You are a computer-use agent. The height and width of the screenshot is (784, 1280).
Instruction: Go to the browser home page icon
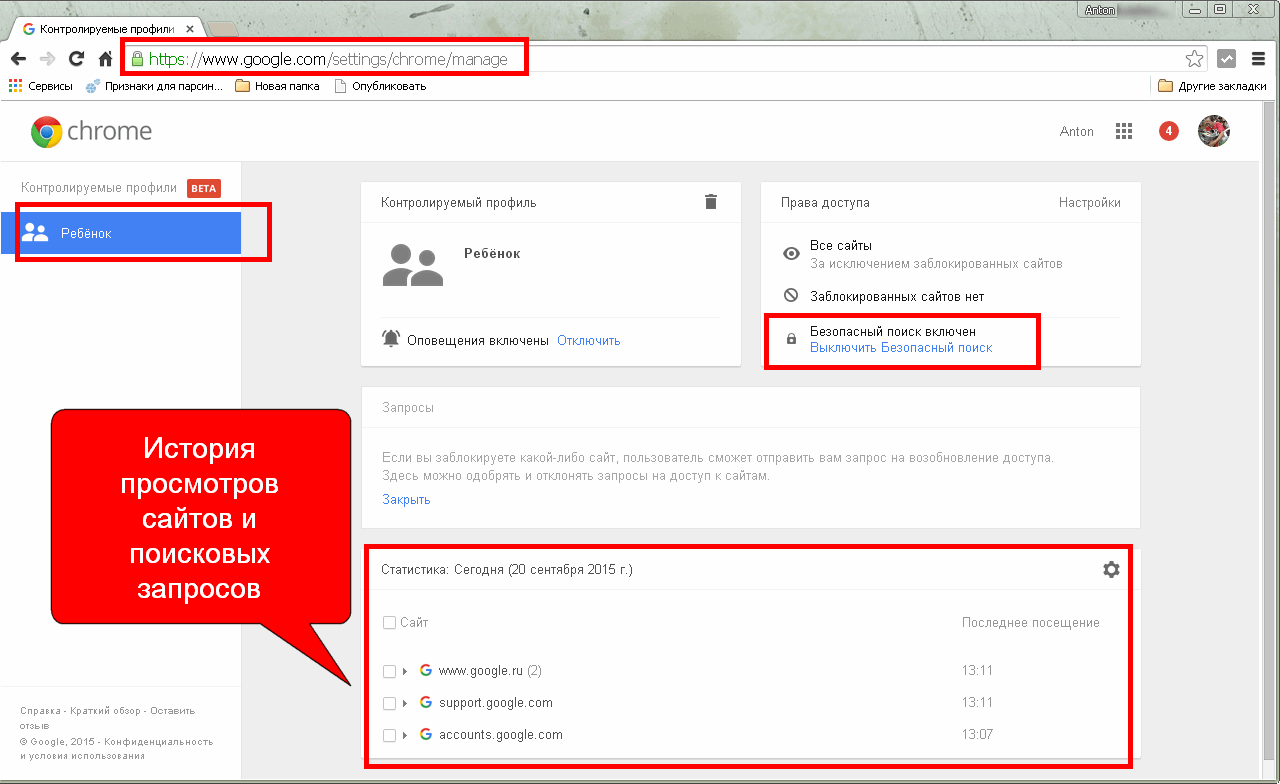click(x=105, y=59)
